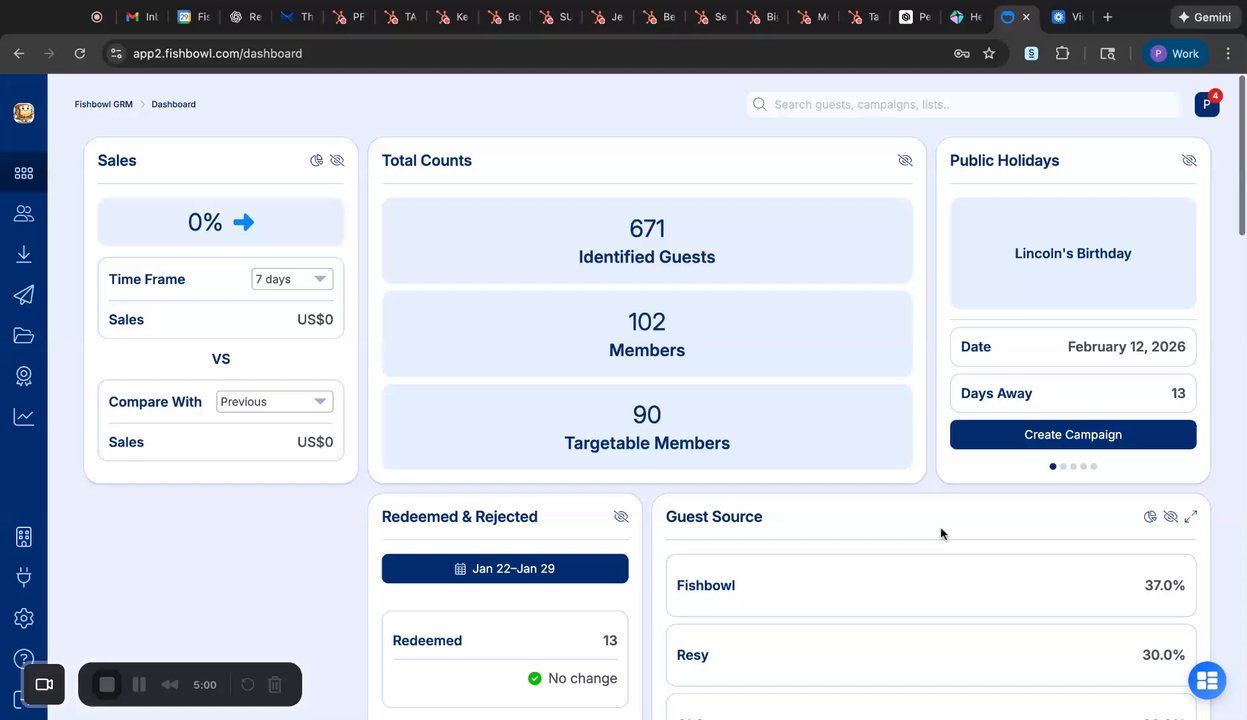Open the download/import icon in sidebar
The height and width of the screenshot is (720, 1247).
click(24, 254)
